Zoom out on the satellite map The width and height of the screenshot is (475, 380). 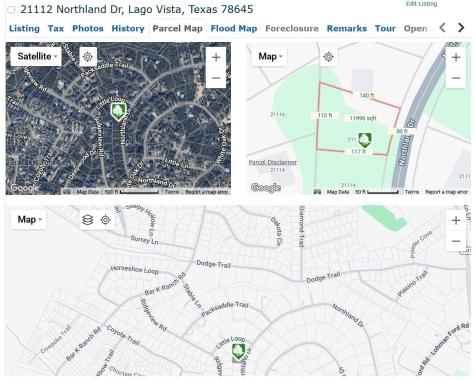tap(216, 78)
